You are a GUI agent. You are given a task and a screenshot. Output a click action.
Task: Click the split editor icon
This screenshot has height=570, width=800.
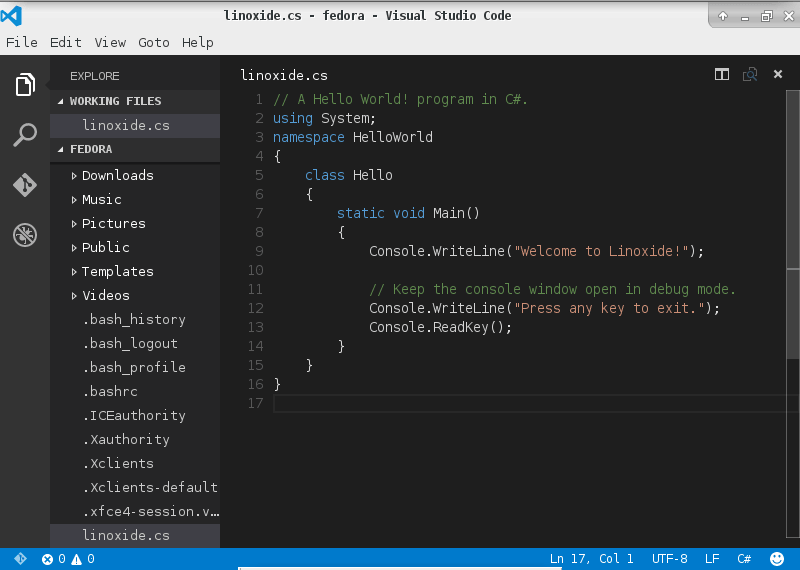point(722,75)
